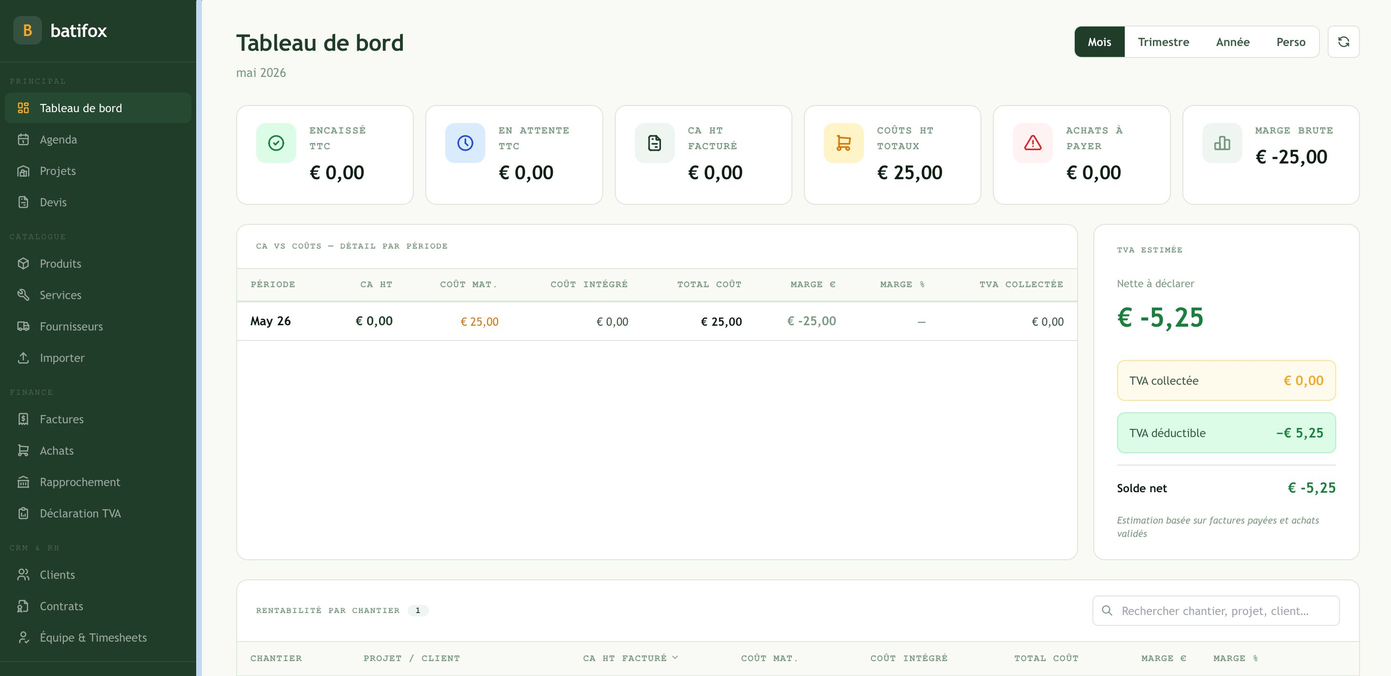Viewport: 1391px width, 676px height.
Task: Click the Équipe & Timesheets person icon
Action: [x=23, y=638]
